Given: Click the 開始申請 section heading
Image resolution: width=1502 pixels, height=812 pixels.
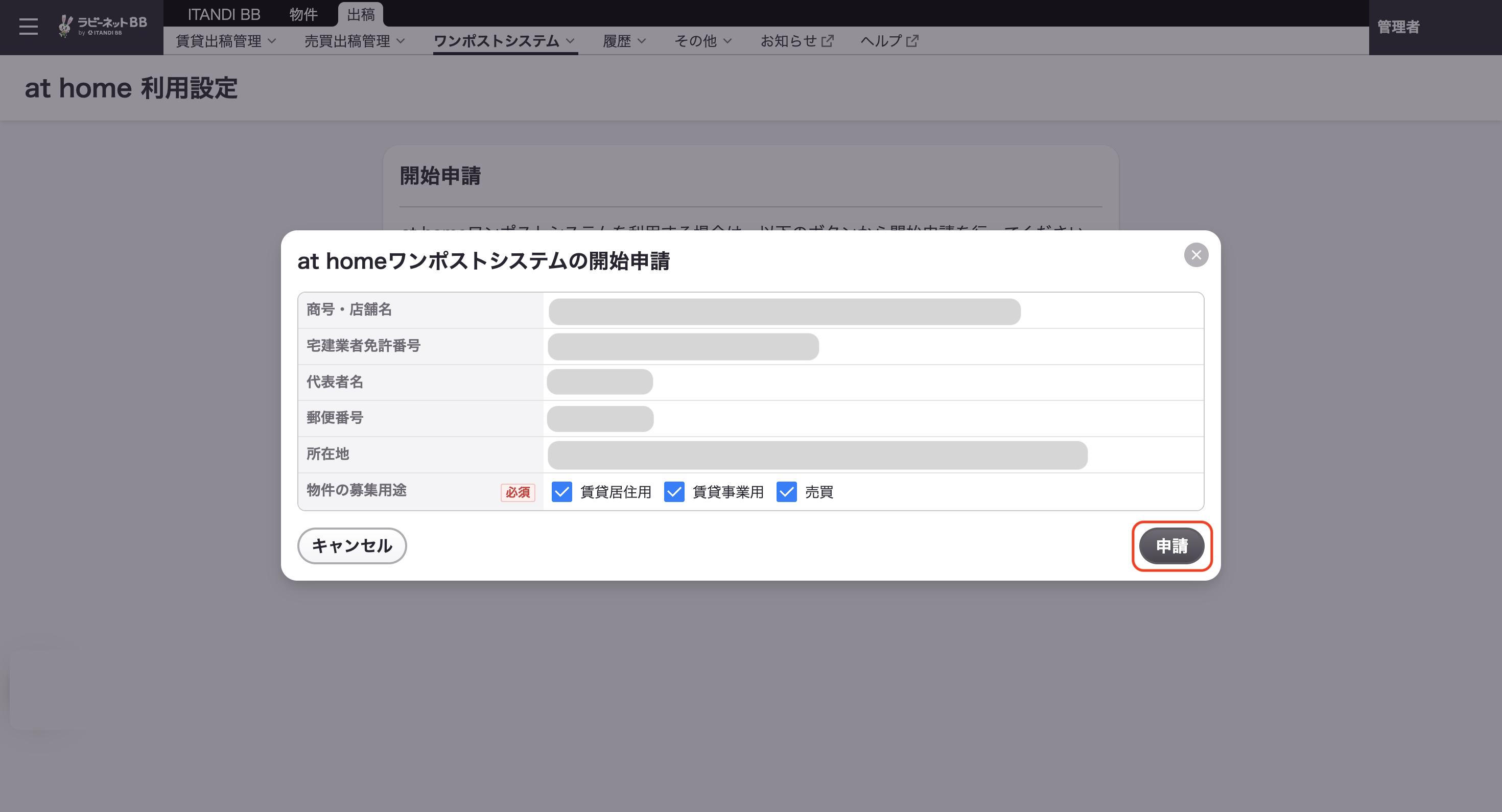Looking at the screenshot, I should [440, 176].
